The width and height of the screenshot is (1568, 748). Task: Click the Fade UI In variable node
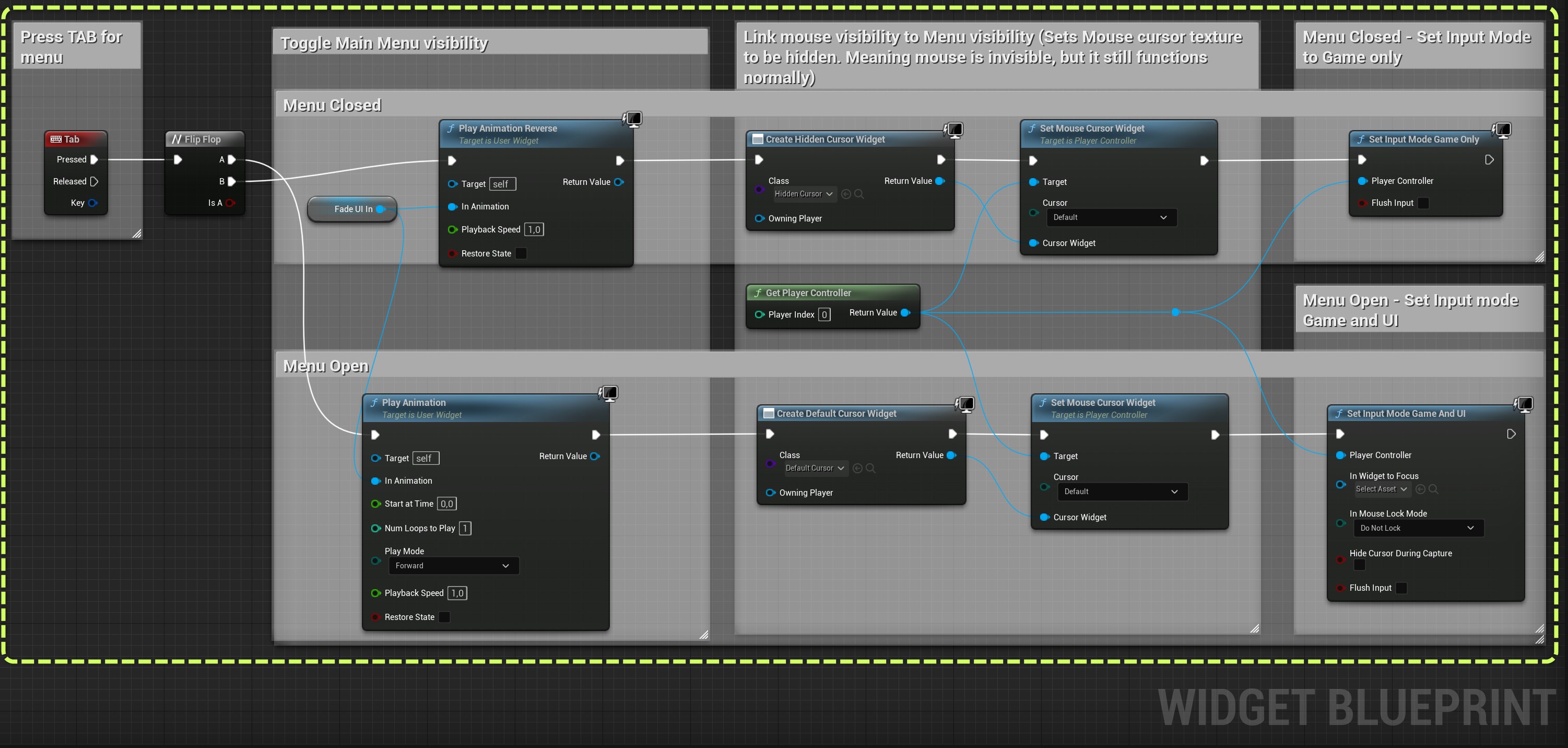click(x=352, y=209)
